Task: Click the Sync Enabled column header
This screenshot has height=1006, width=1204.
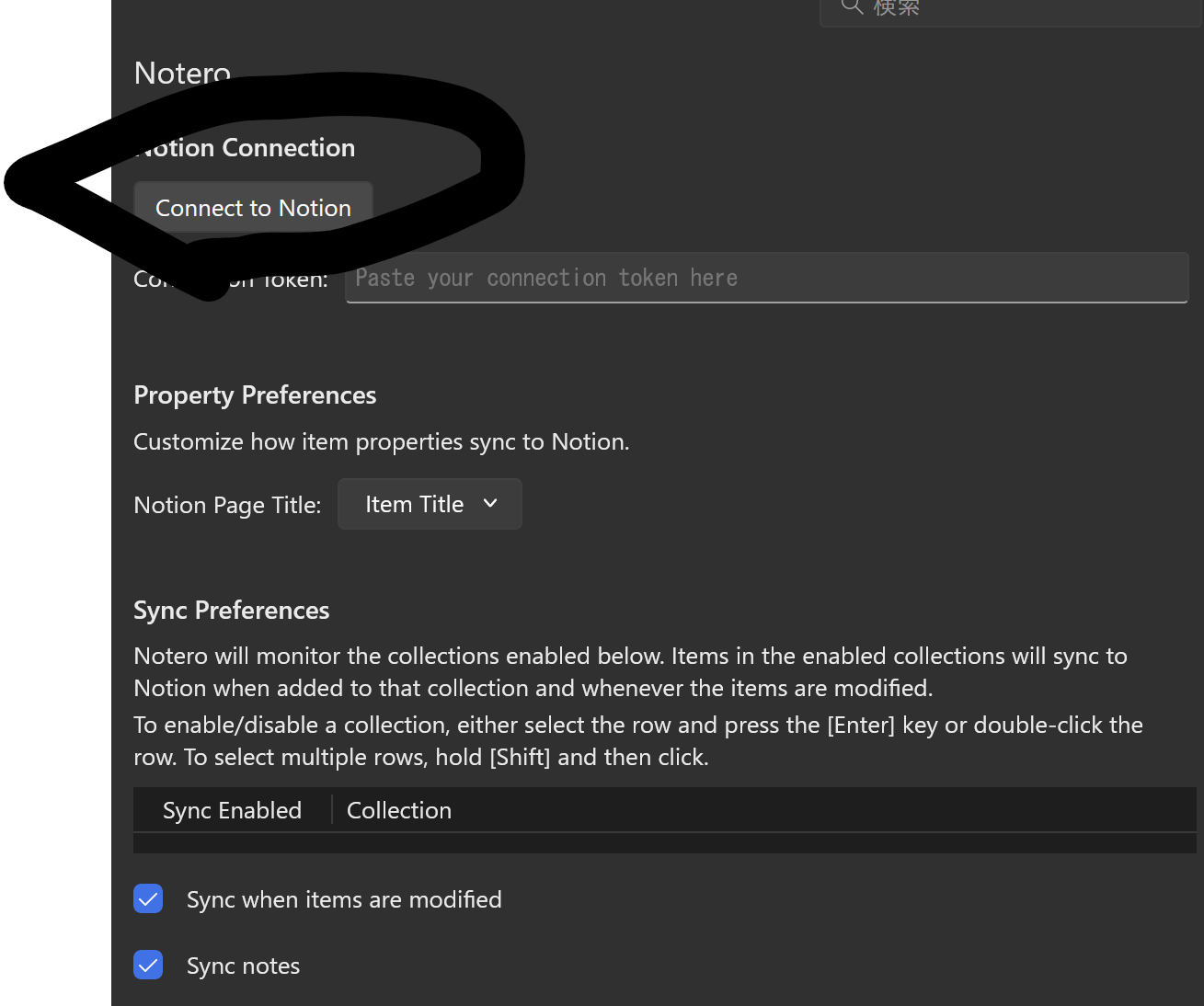Action: [232, 810]
